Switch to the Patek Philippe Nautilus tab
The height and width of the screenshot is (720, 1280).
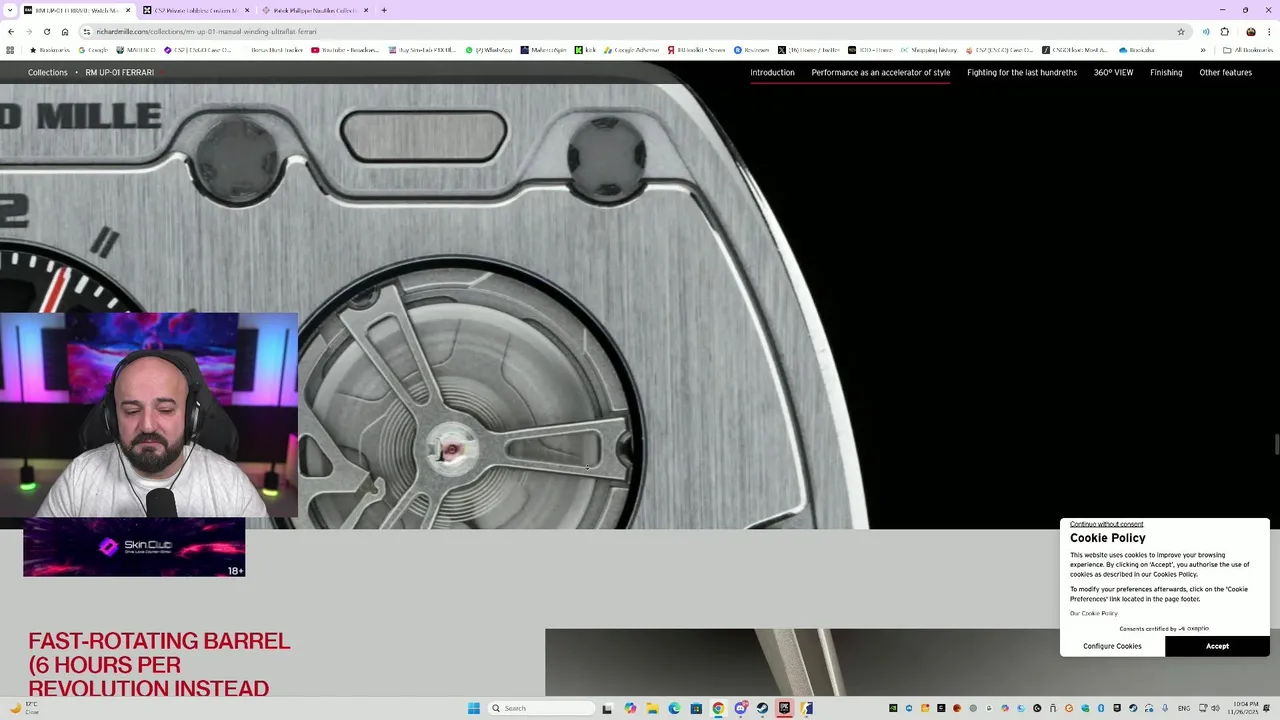[314, 10]
